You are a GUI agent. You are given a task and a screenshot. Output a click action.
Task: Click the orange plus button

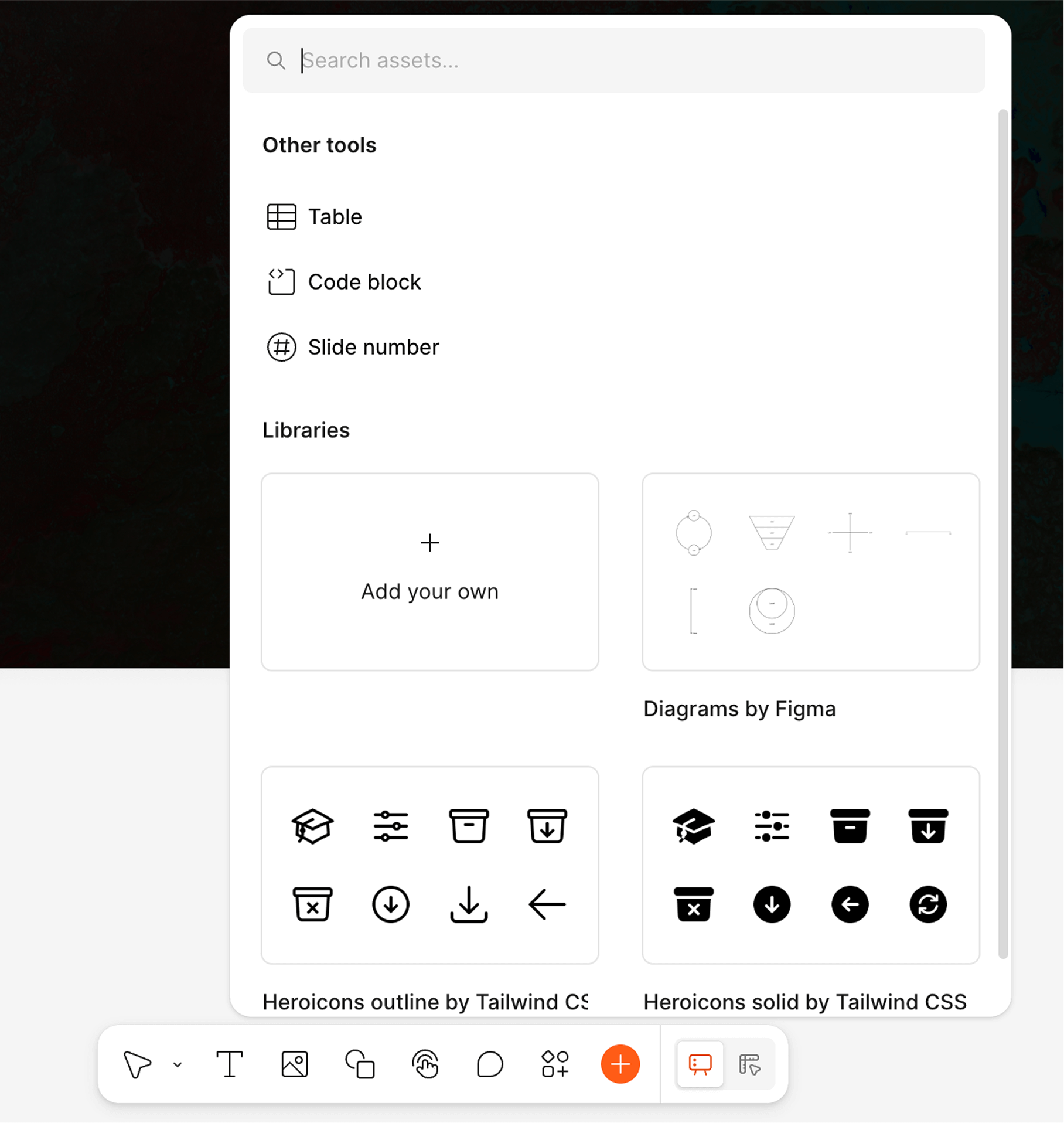coord(620,1064)
